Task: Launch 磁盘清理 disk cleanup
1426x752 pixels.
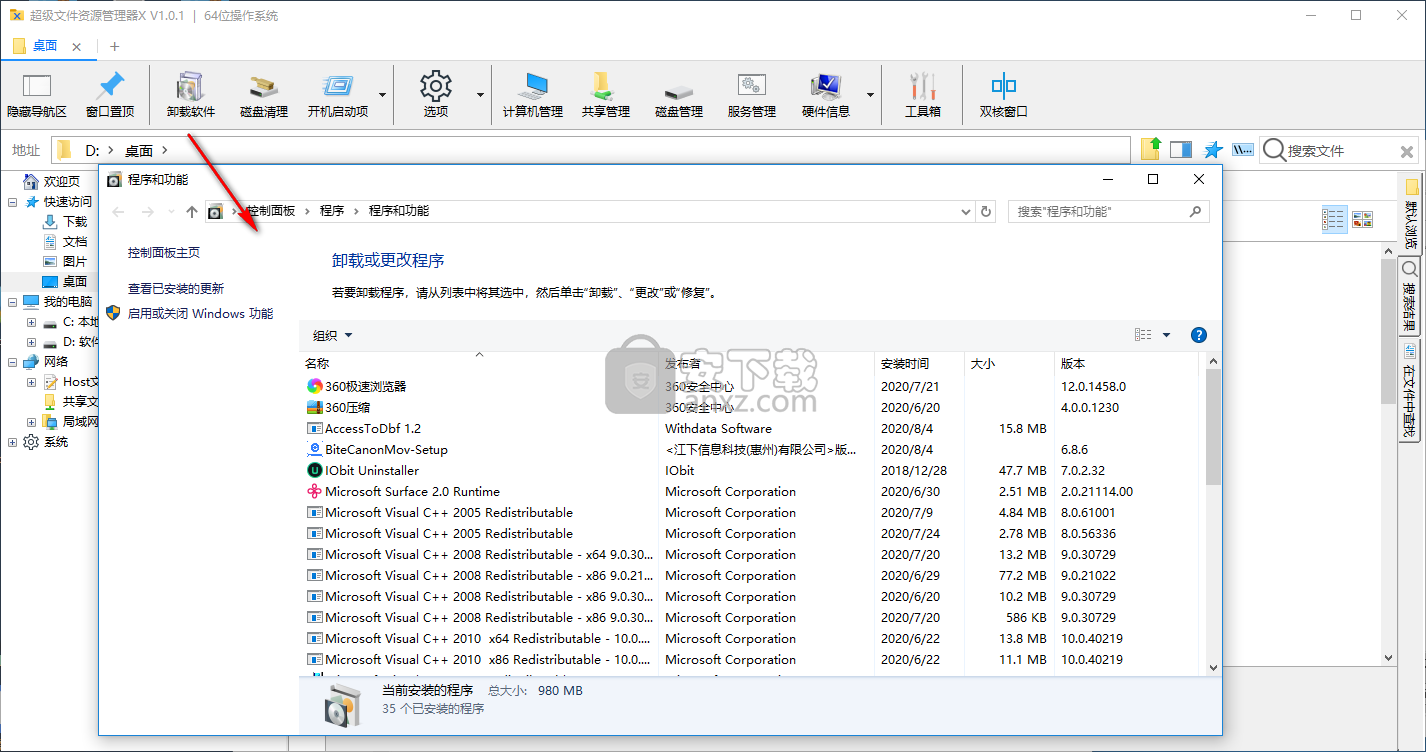Action: (x=264, y=96)
